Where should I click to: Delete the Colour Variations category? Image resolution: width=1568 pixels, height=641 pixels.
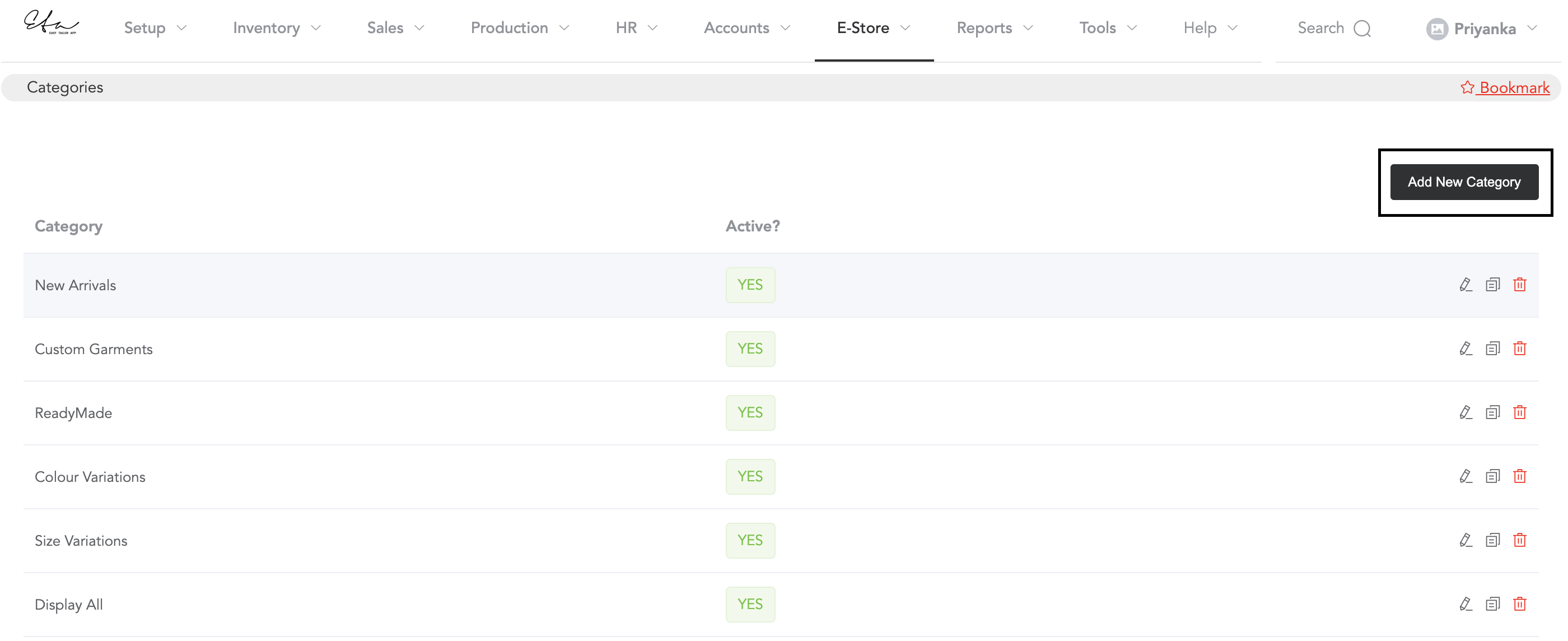(1519, 476)
